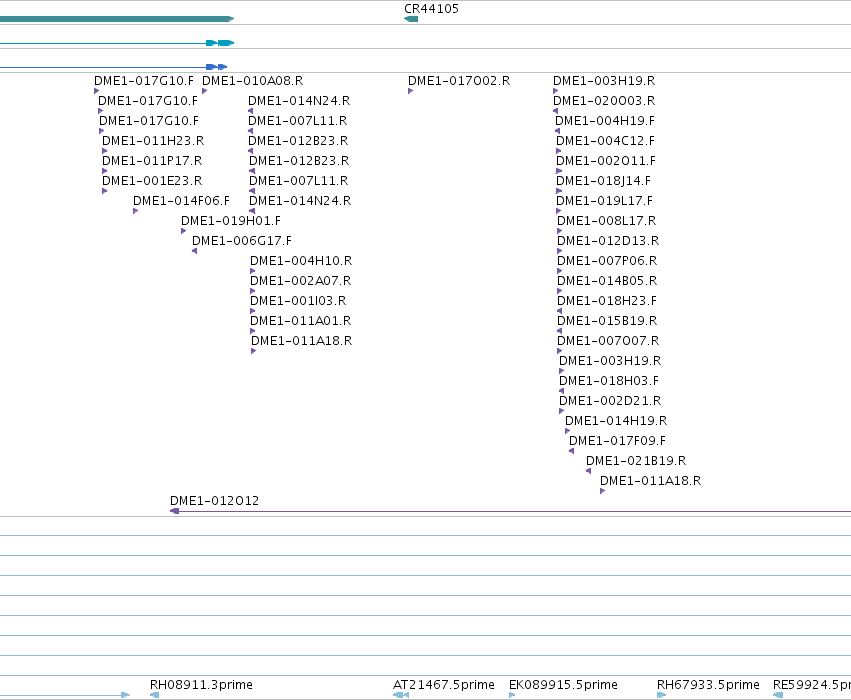Select the DME1-011H23.R label

(153, 141)
